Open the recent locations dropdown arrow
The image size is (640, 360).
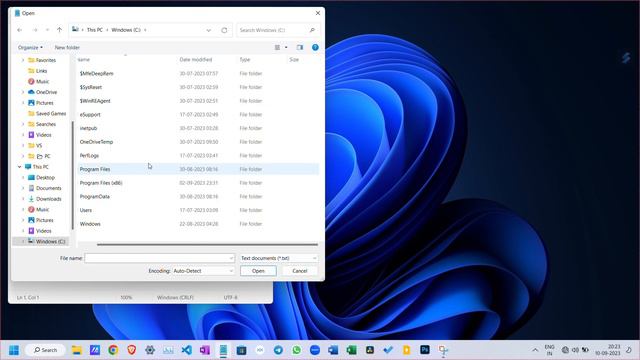(x=48, y=30)
